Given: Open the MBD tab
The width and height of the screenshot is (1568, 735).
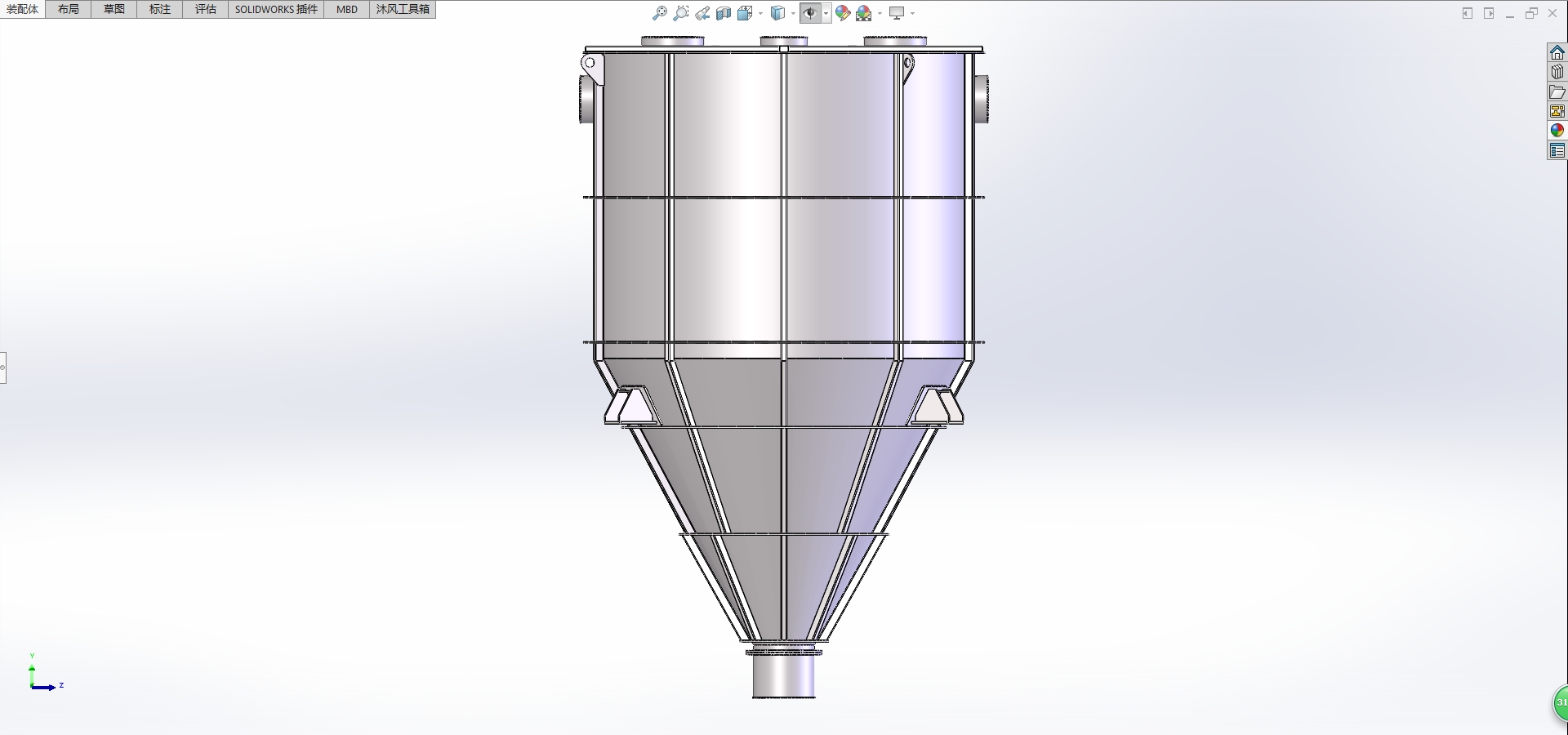Looking at the screenshot, I should tap(347, 9).
